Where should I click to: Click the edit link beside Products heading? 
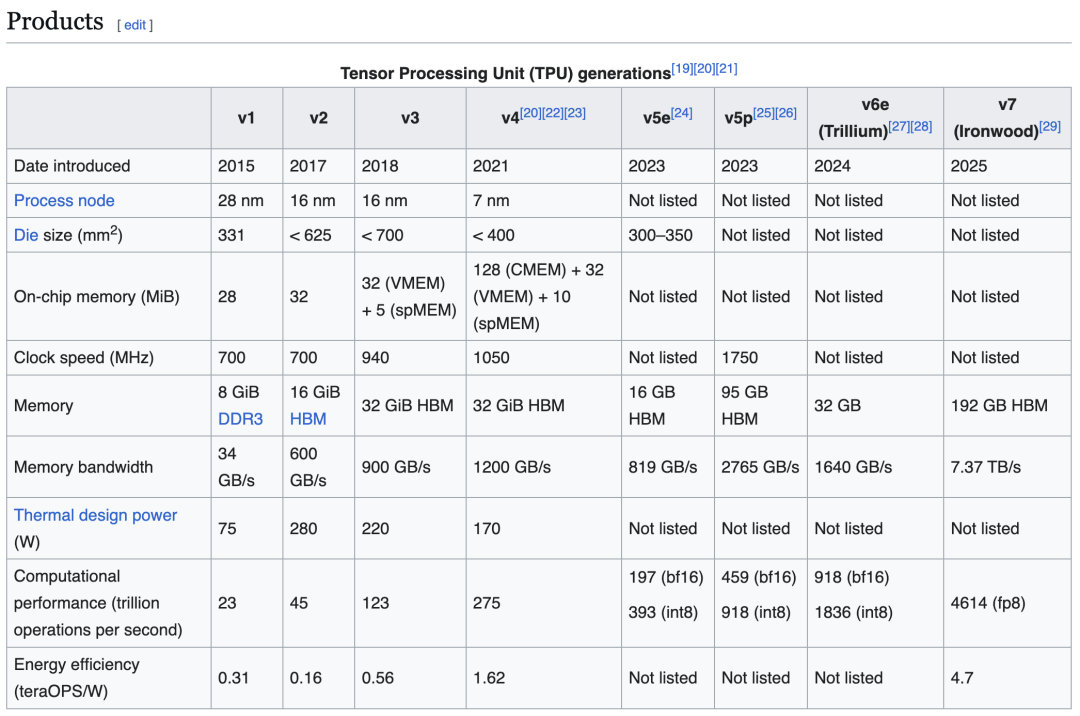[x=135, y=24]
